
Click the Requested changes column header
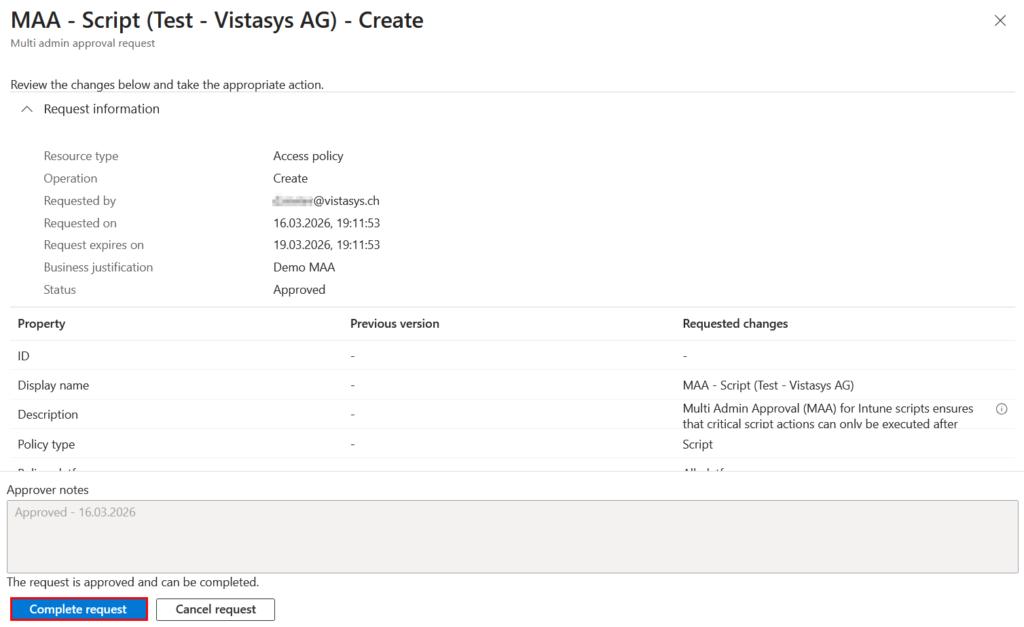point(735,323)
